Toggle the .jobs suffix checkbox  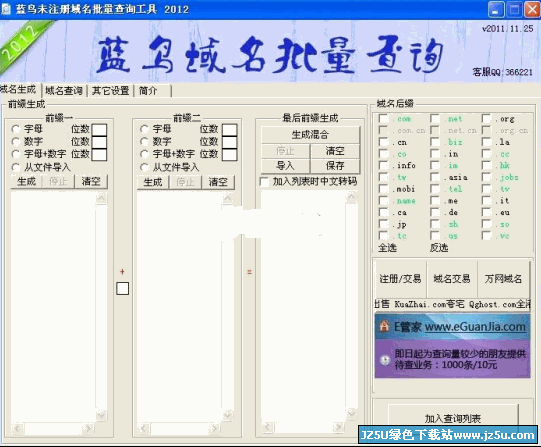pyautogui.click(x=486, y=177)
